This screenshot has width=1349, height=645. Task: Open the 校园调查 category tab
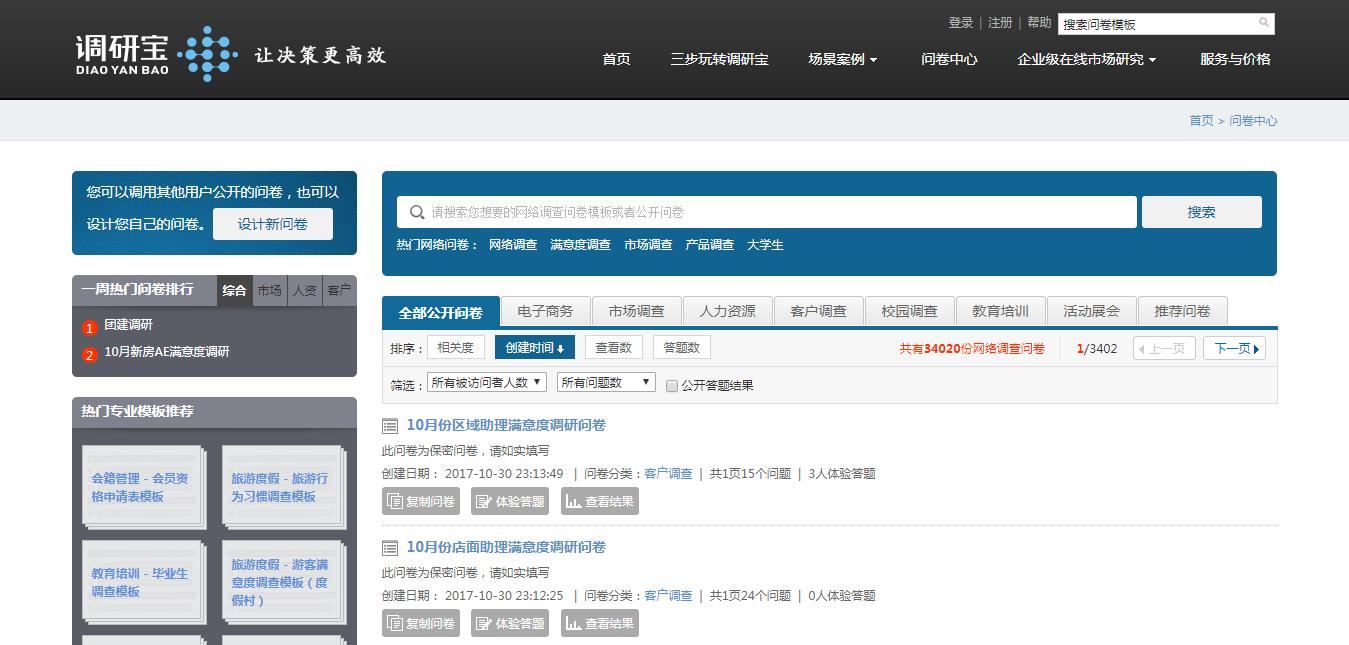pos(909,310)
